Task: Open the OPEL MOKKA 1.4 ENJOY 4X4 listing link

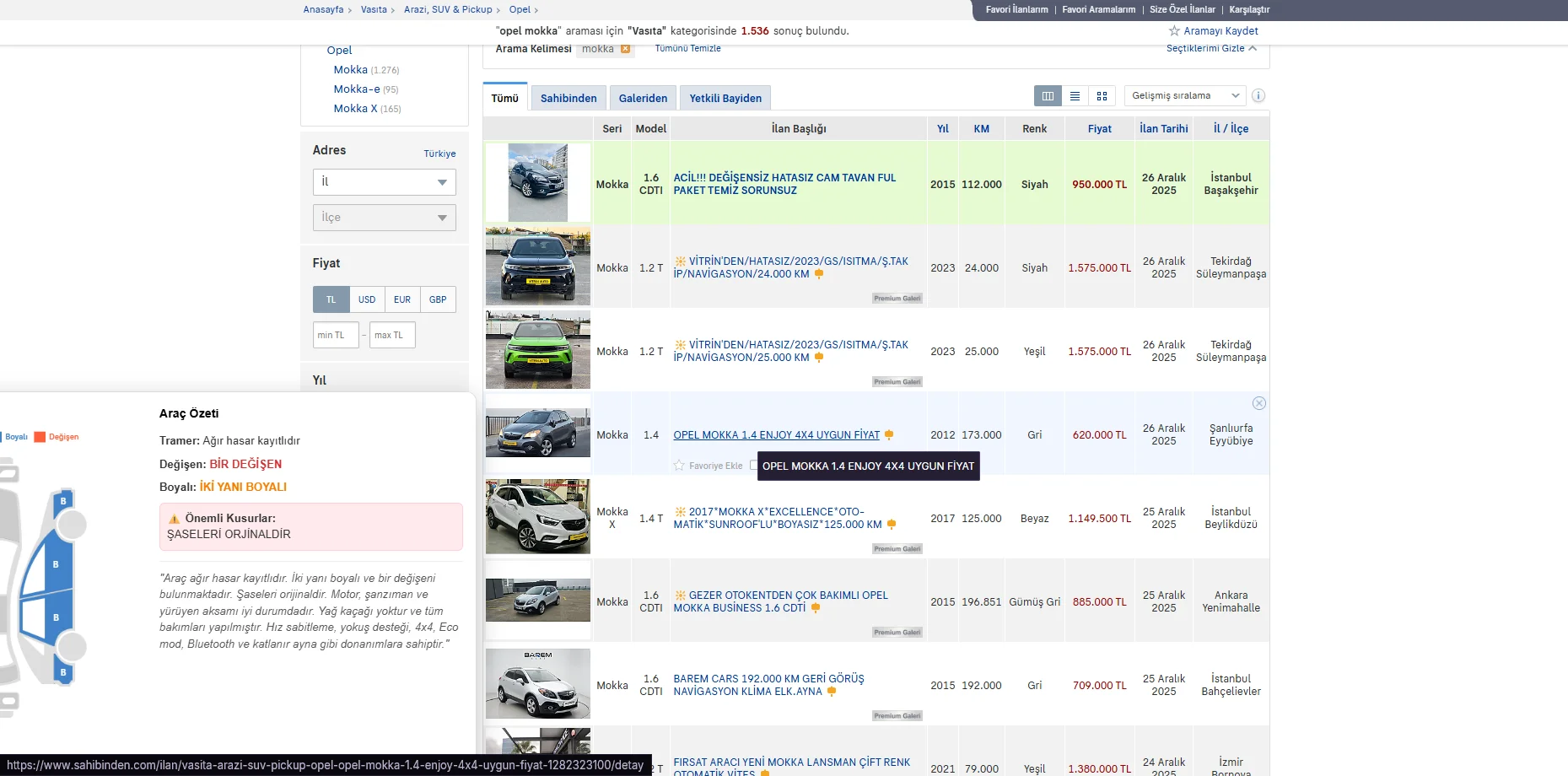Action: click(x=776, y=435)
